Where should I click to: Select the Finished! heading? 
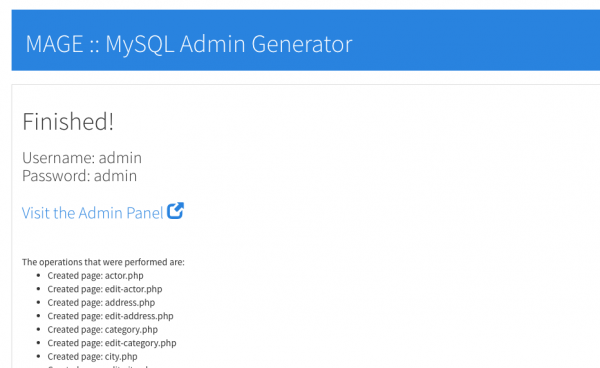68,122
